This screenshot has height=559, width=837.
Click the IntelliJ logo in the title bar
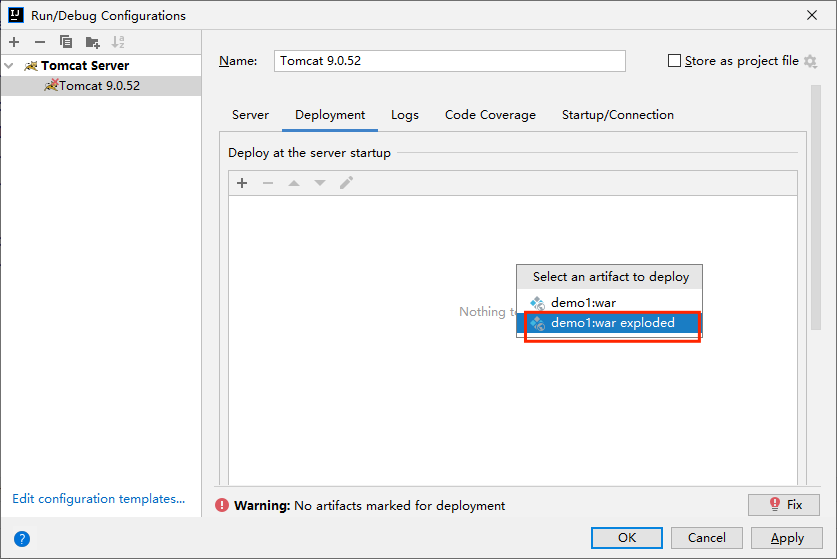pos(16,15)
